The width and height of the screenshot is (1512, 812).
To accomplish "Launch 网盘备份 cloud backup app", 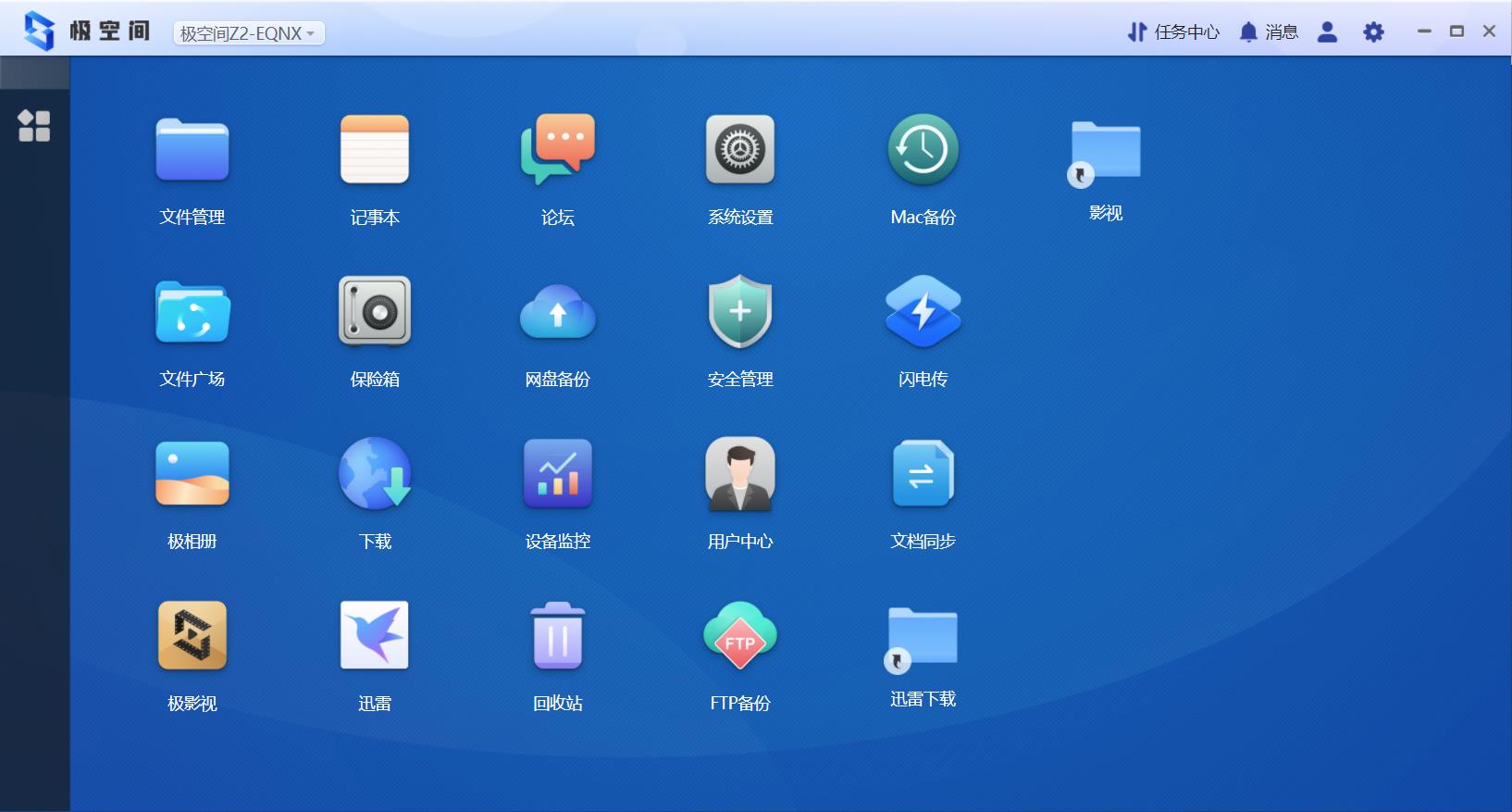I will pos(558,312).
